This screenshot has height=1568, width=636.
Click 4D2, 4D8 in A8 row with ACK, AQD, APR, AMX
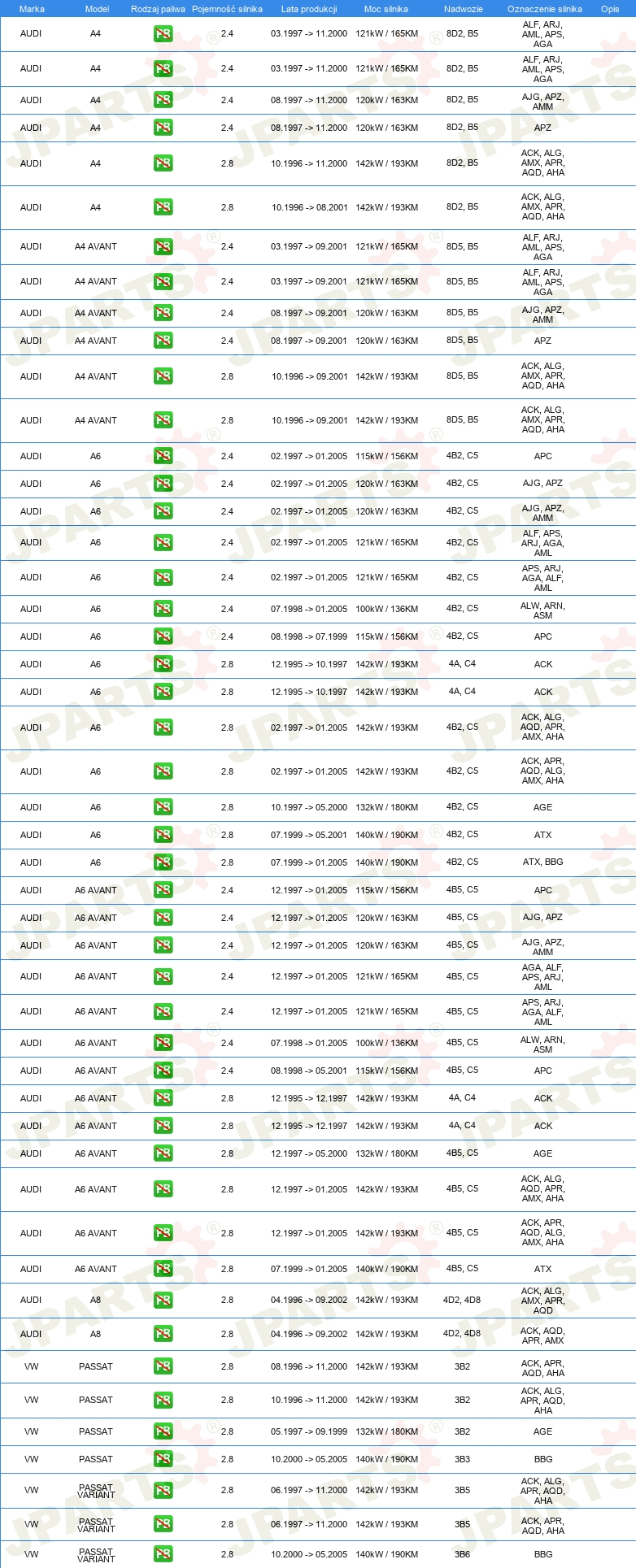(462, 1334)
